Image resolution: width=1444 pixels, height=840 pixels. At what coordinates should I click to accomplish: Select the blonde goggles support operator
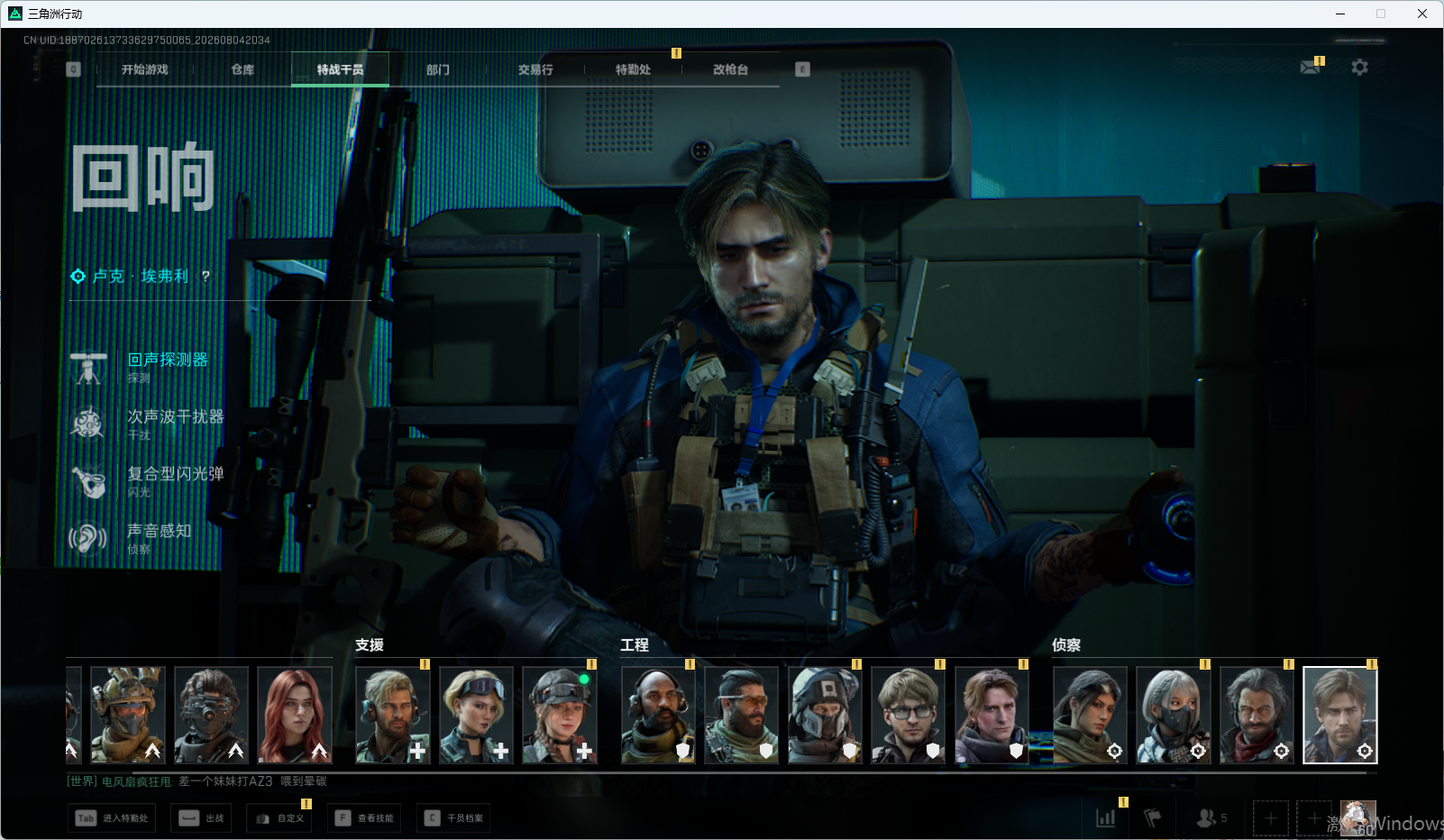(x=476, y=715)
